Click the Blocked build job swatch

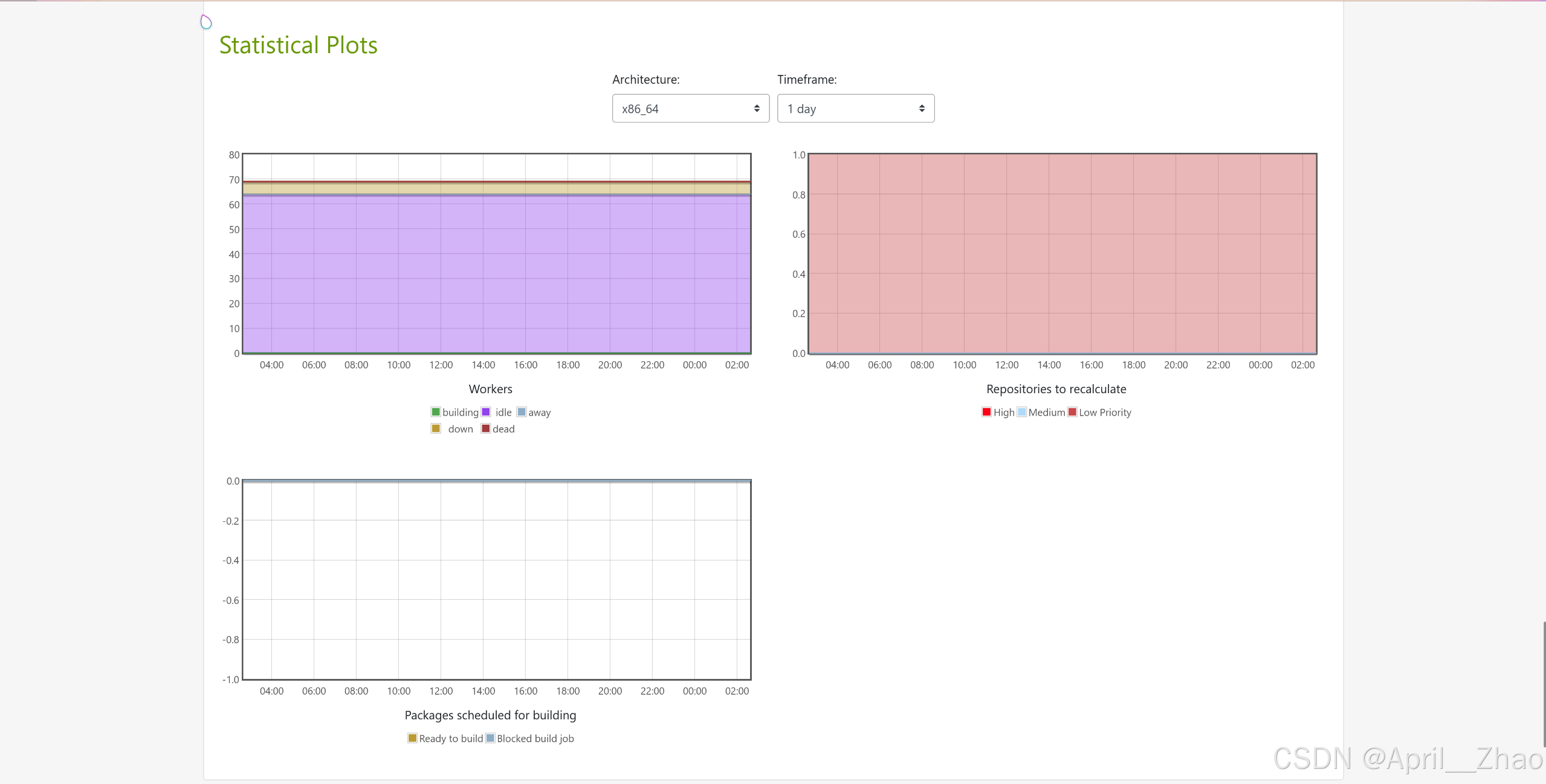point(490,737)
